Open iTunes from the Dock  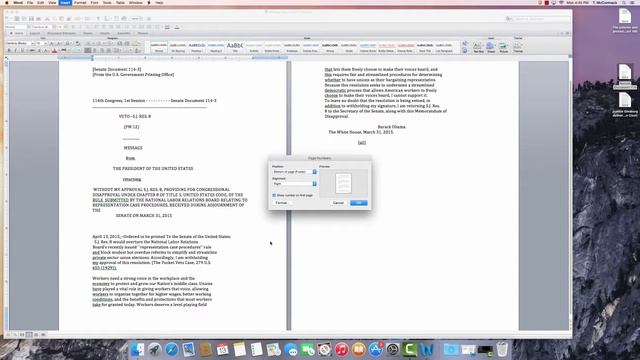tap(342, 349)
